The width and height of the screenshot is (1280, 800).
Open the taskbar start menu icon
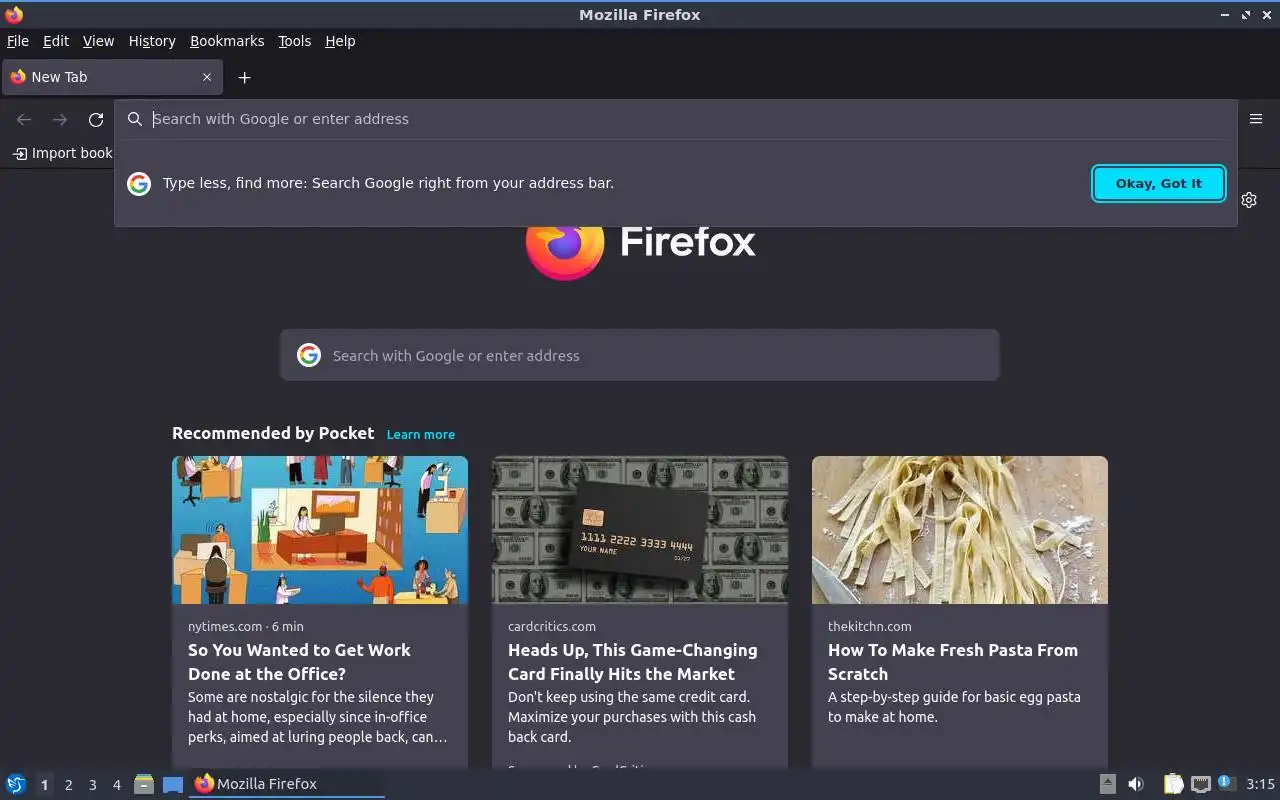(x=16, y=784)
